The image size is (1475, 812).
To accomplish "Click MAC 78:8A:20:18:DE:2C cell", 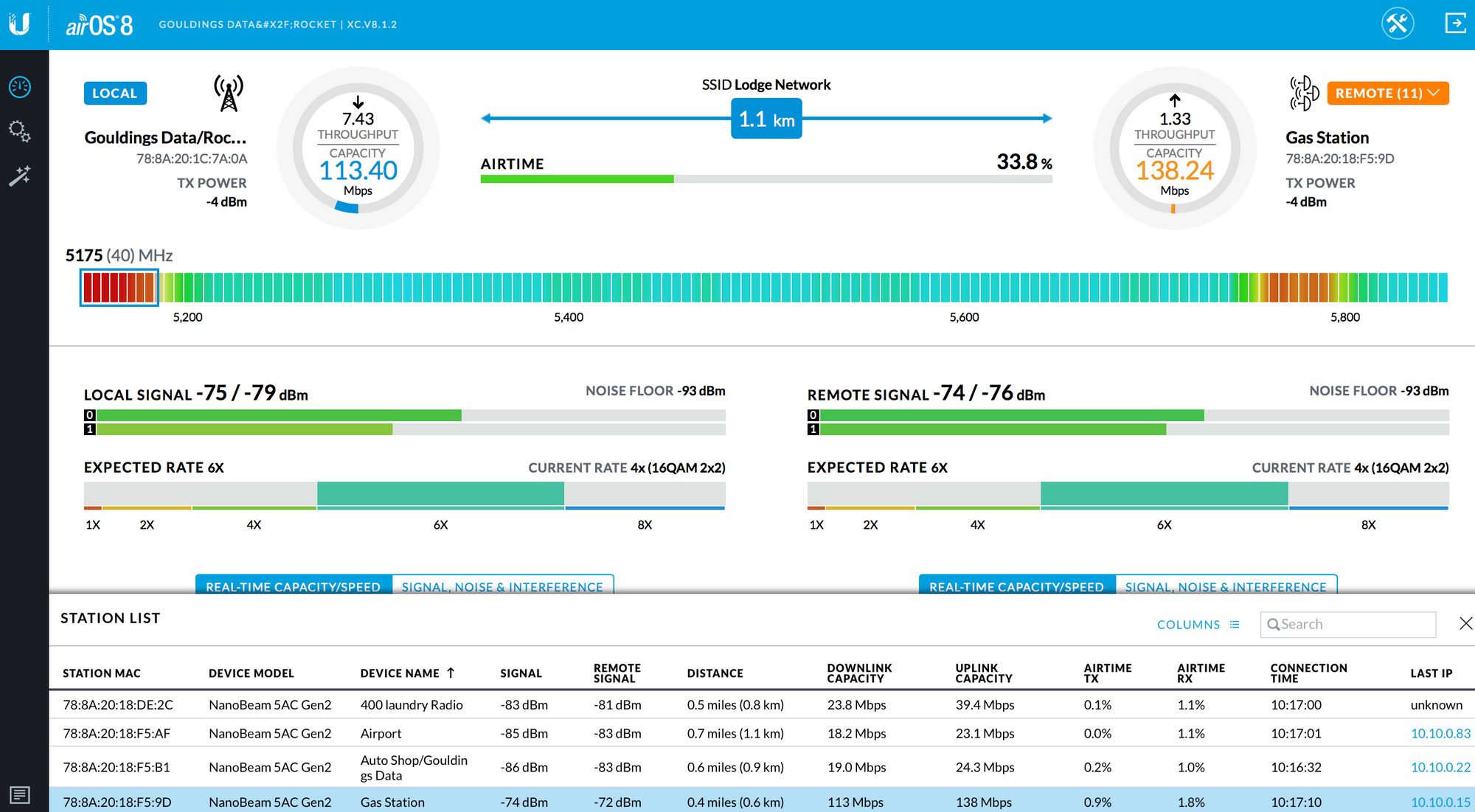I will pos(118,705).
